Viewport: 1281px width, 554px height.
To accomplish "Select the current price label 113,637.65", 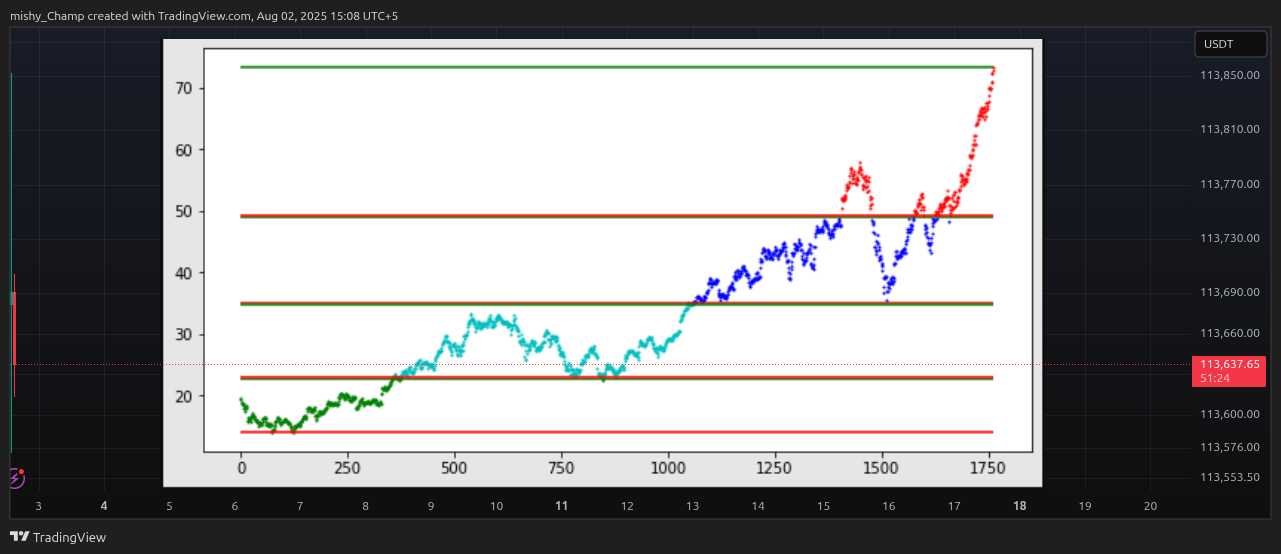I will click(1229, 364).
